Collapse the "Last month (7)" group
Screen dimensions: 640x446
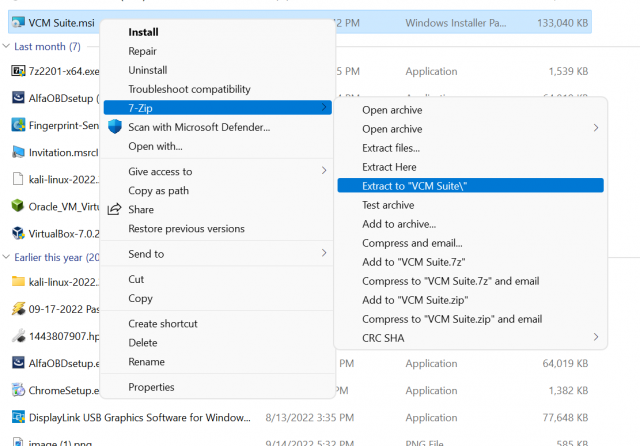point(8,46)
